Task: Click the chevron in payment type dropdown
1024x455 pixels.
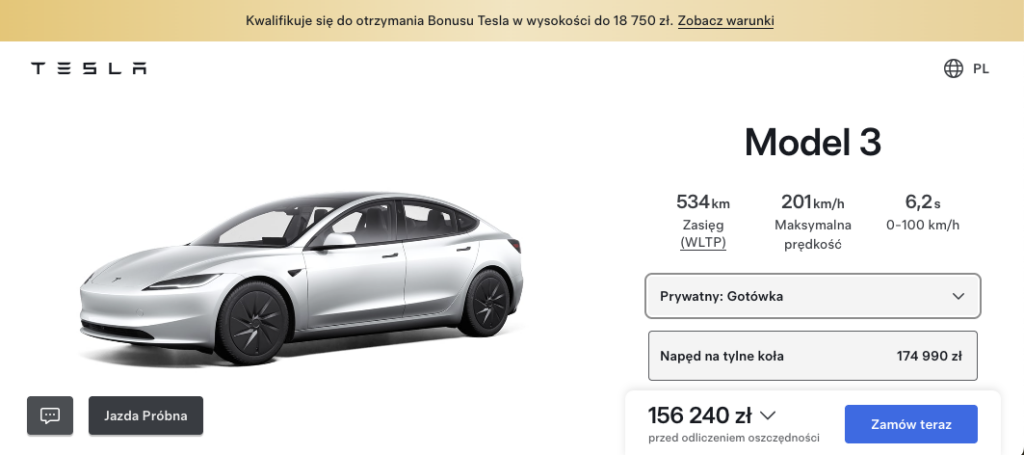Action: 958,296
